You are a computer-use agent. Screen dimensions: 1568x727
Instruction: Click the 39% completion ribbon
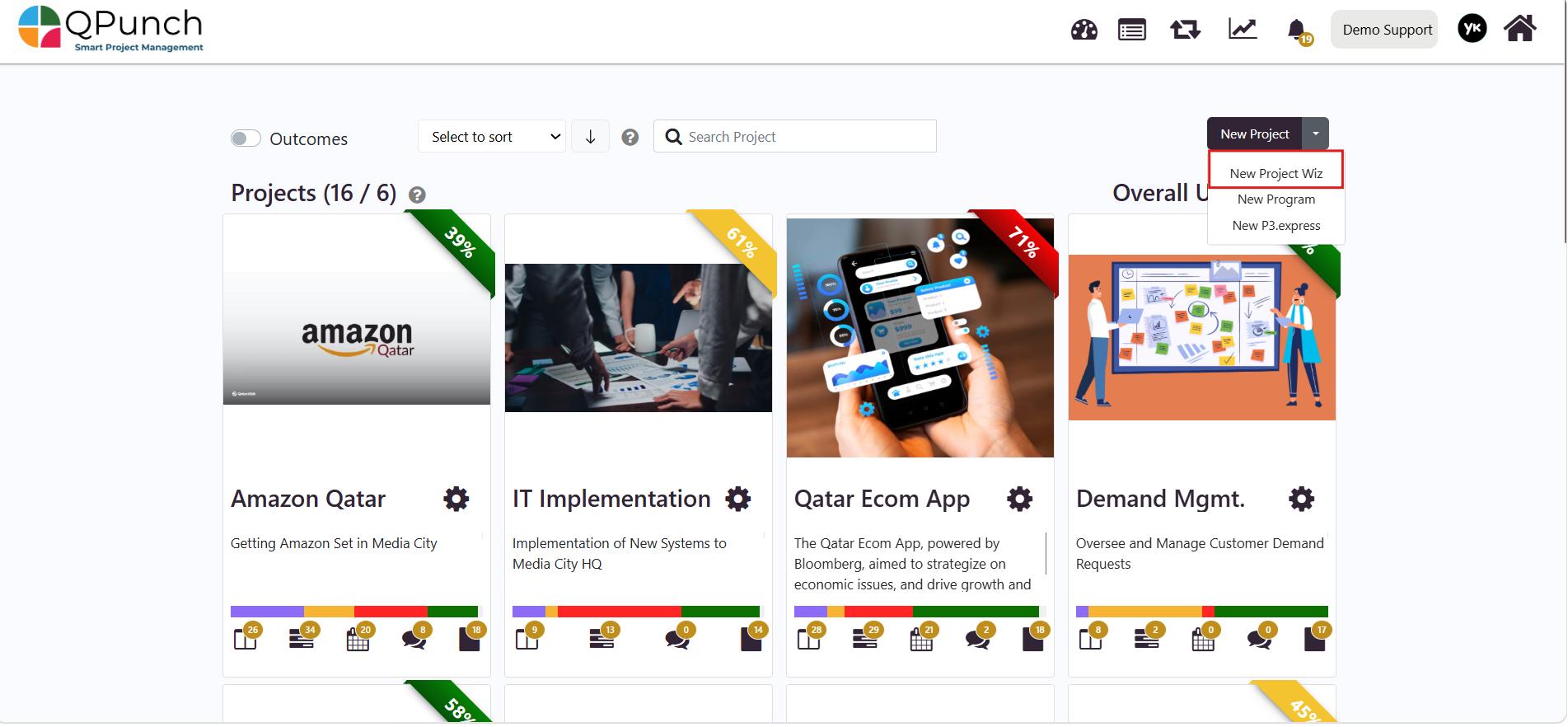click(458, 245)
